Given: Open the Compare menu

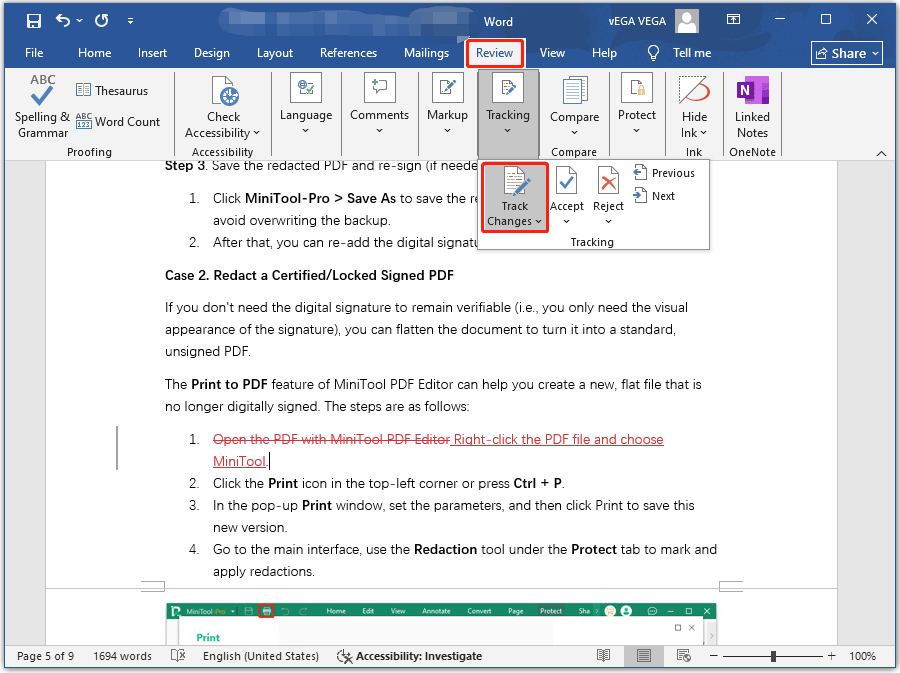Looking at the screenshot, I should click(x=574, y=107).
